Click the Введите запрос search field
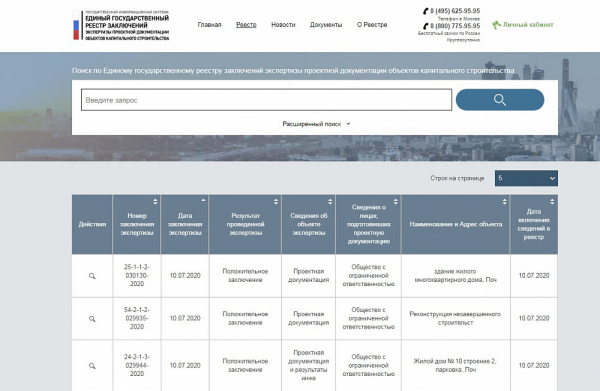The width and height of the screenshot is (600, 391). [x=266, y=100]
